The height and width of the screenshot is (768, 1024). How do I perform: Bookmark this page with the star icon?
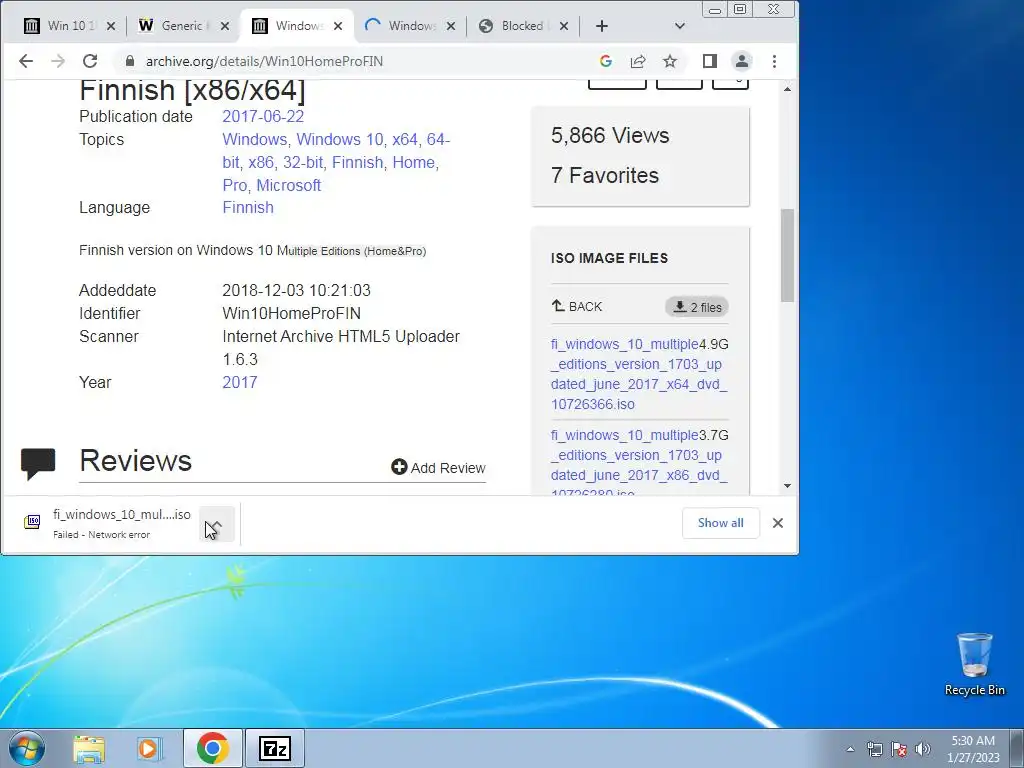tap(669, 61)
